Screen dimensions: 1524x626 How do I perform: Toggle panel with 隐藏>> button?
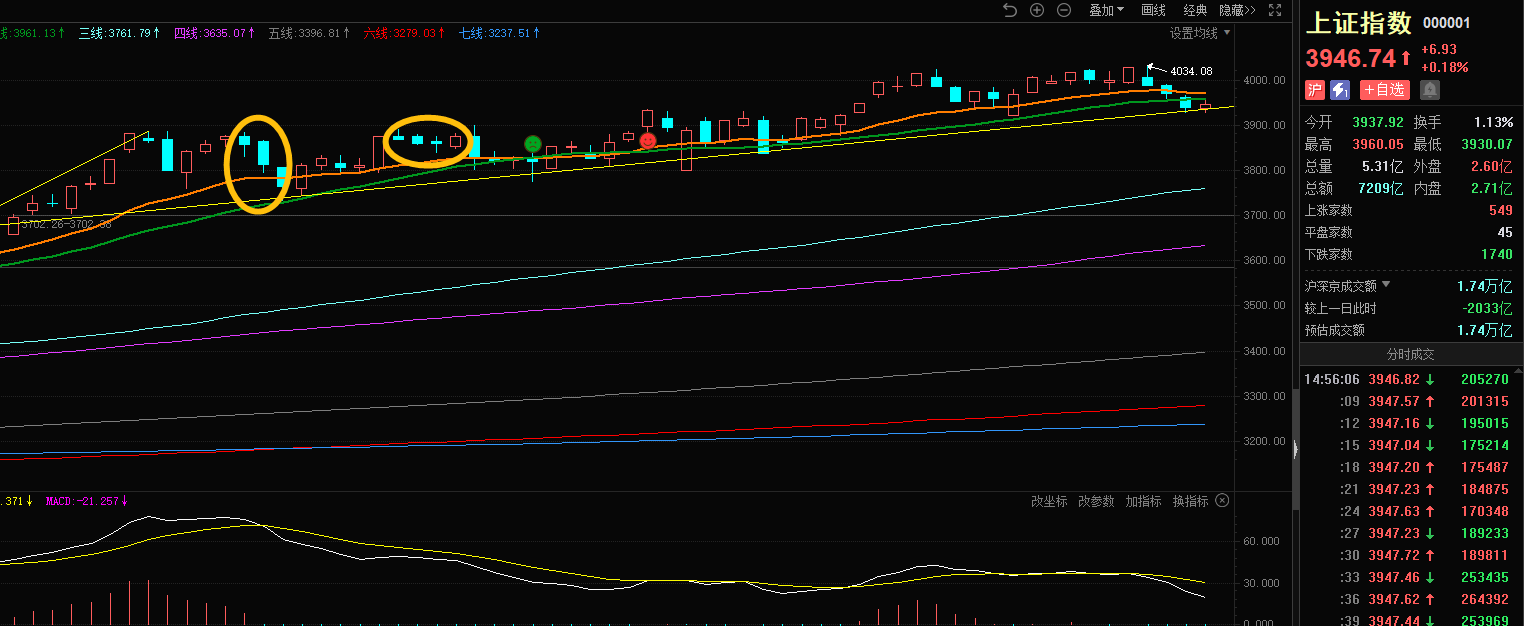click(1237, 10)
